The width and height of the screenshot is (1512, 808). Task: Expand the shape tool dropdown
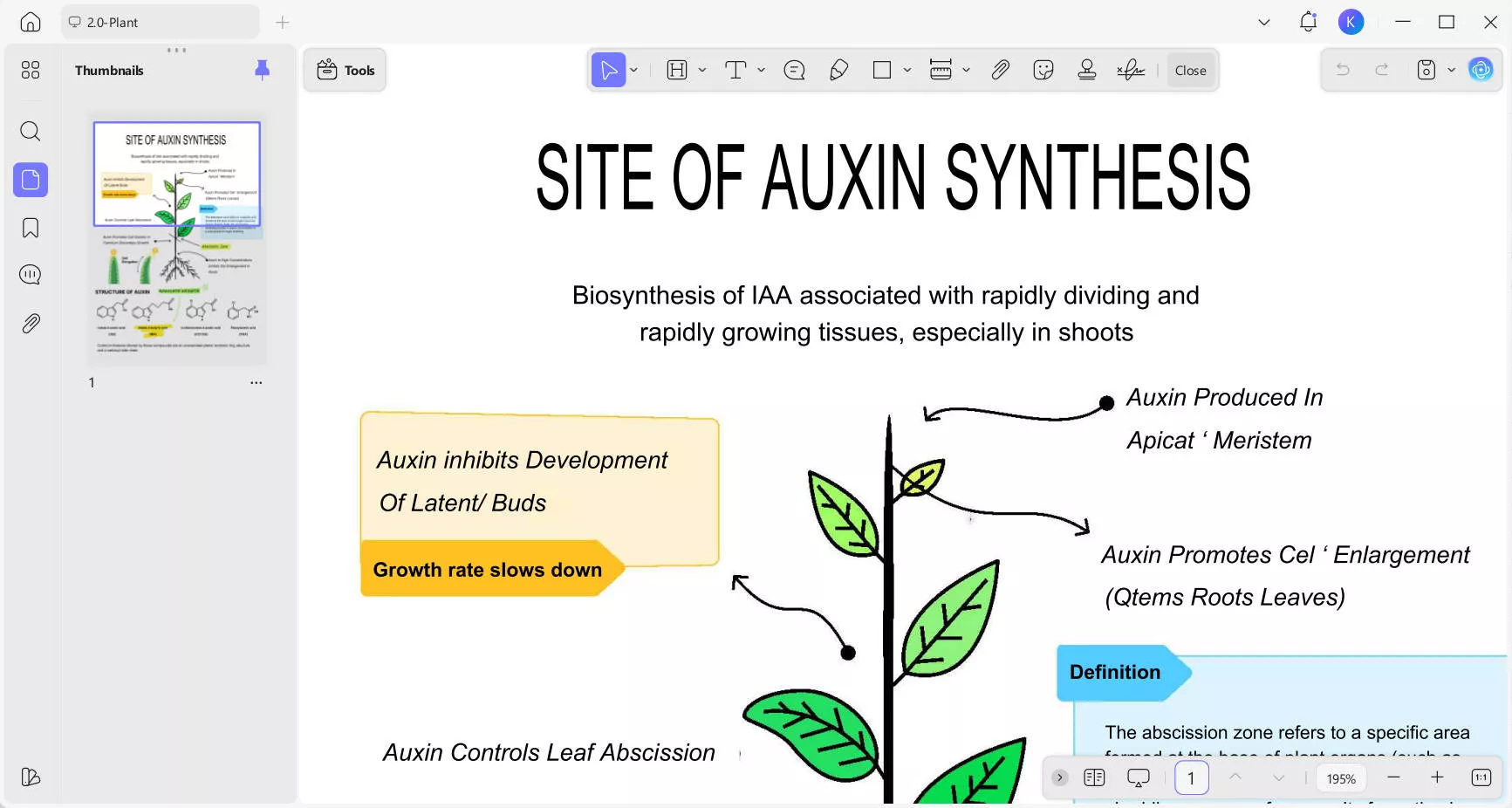(x=907, y=70)
